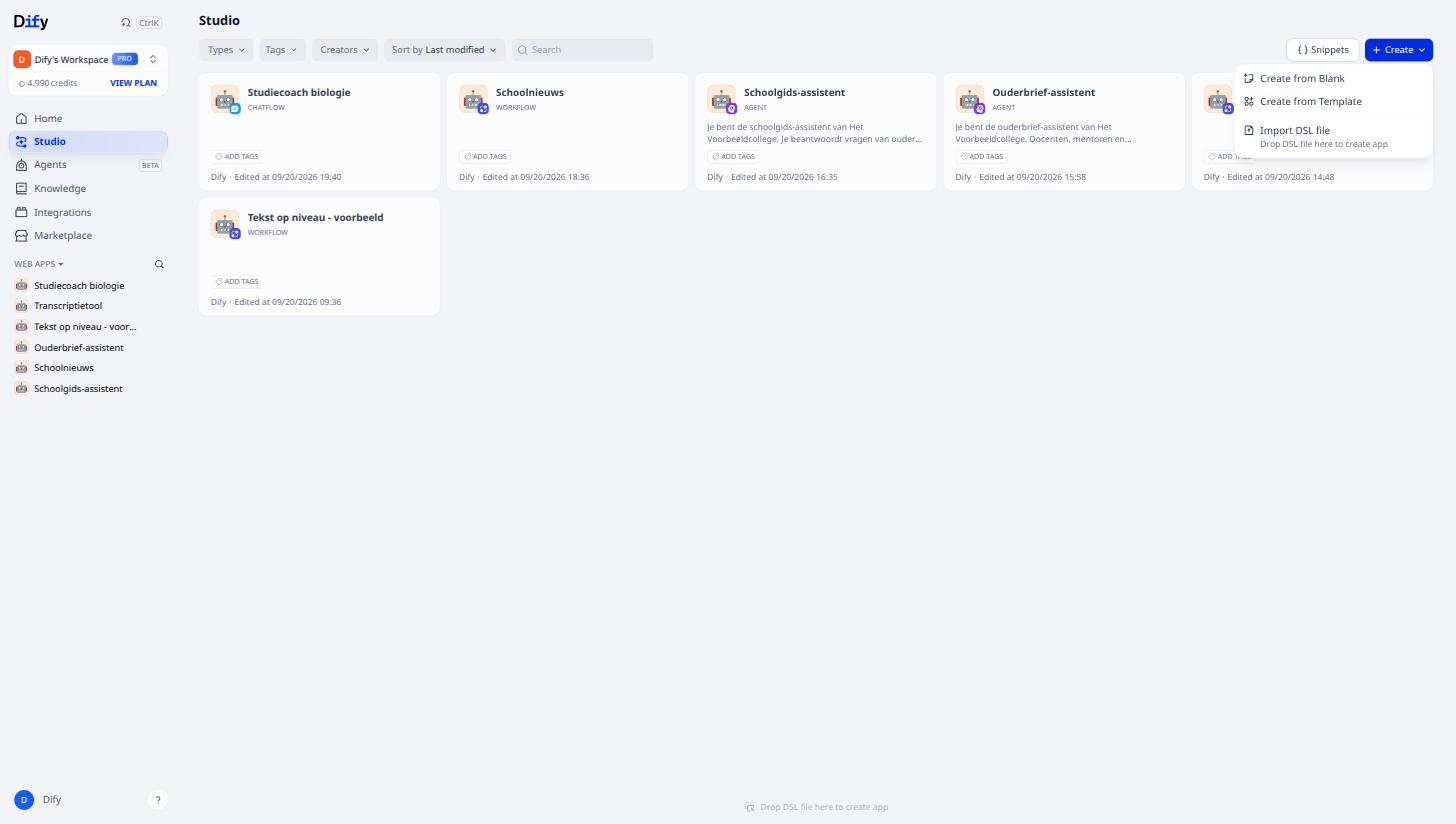Add tags to Studiecoach biologie

(x=237, y=157)
